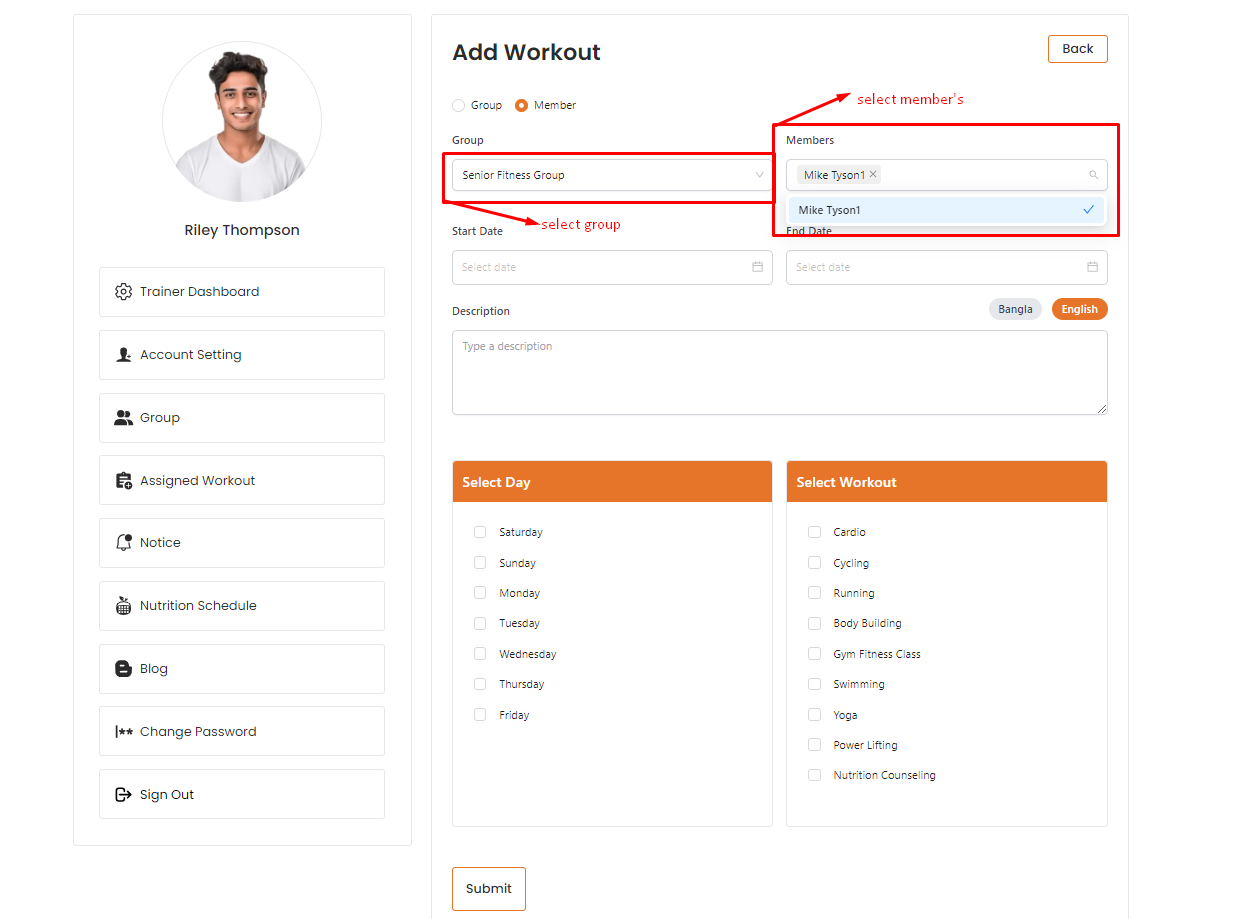
Task: Click the Notice bell icon
Action: (124, 543)
